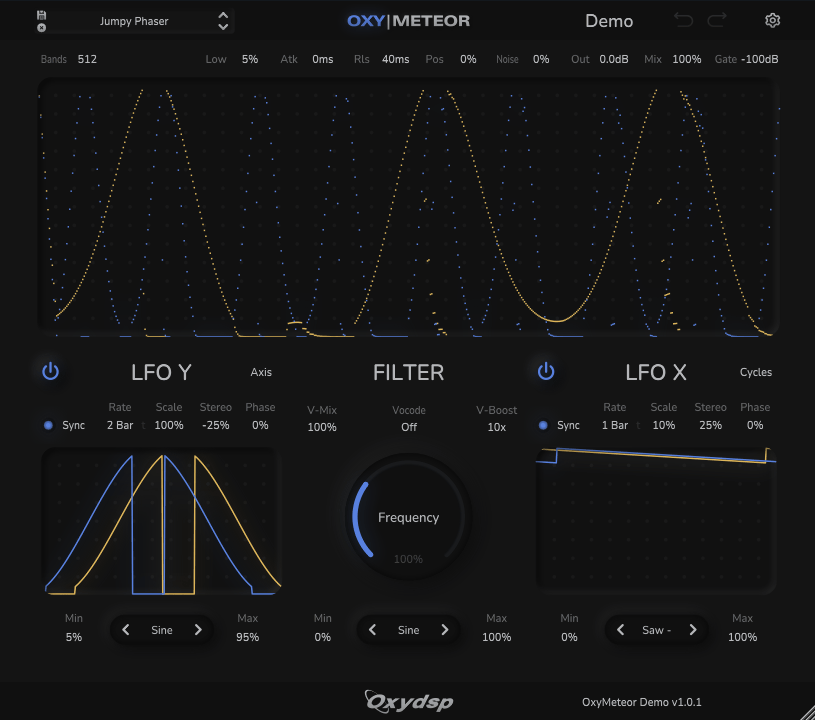Click LFO X Max value 100%
The width and height of the screenshot is (815, 720).
742,637
